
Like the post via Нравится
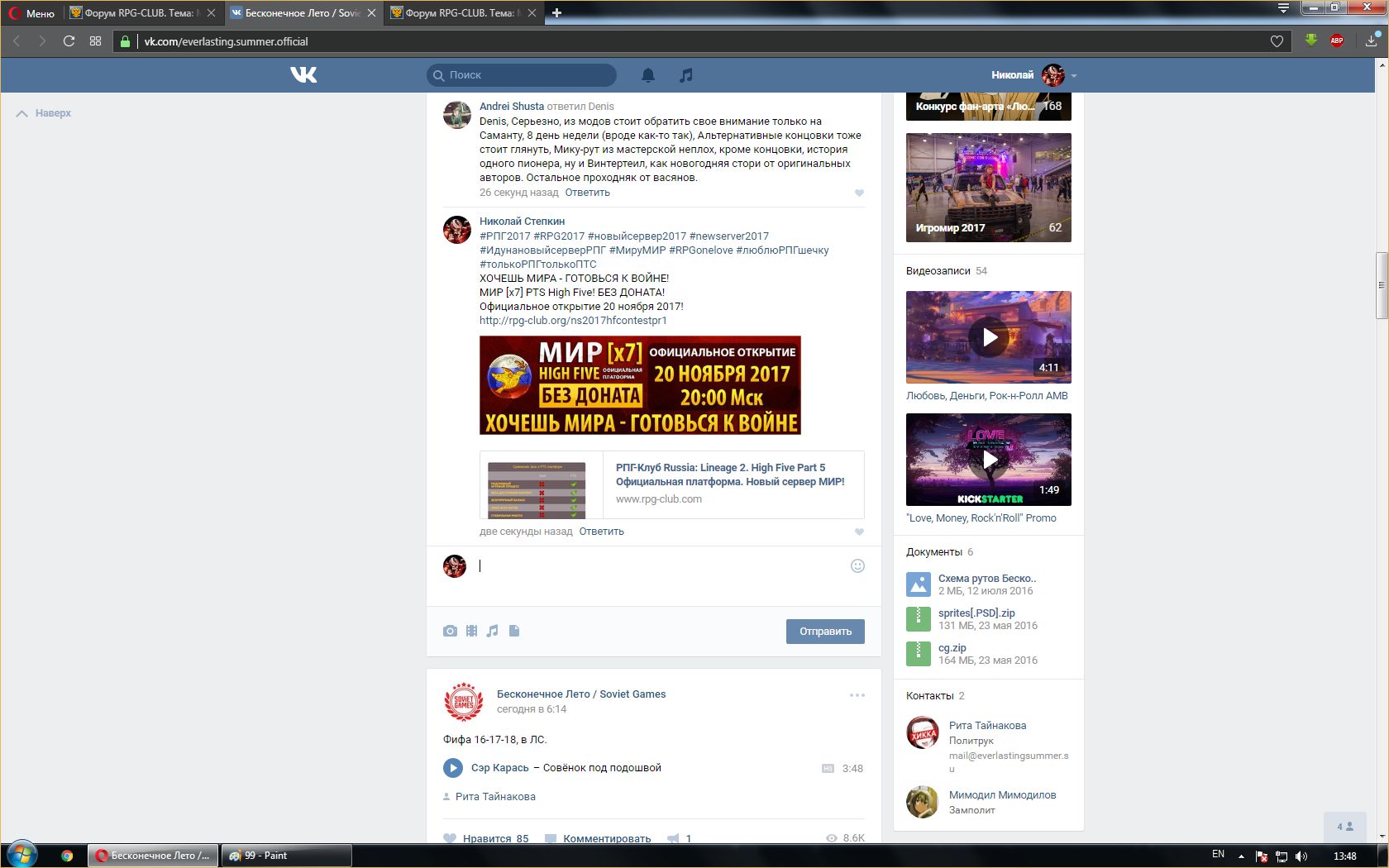pos(486,837)
